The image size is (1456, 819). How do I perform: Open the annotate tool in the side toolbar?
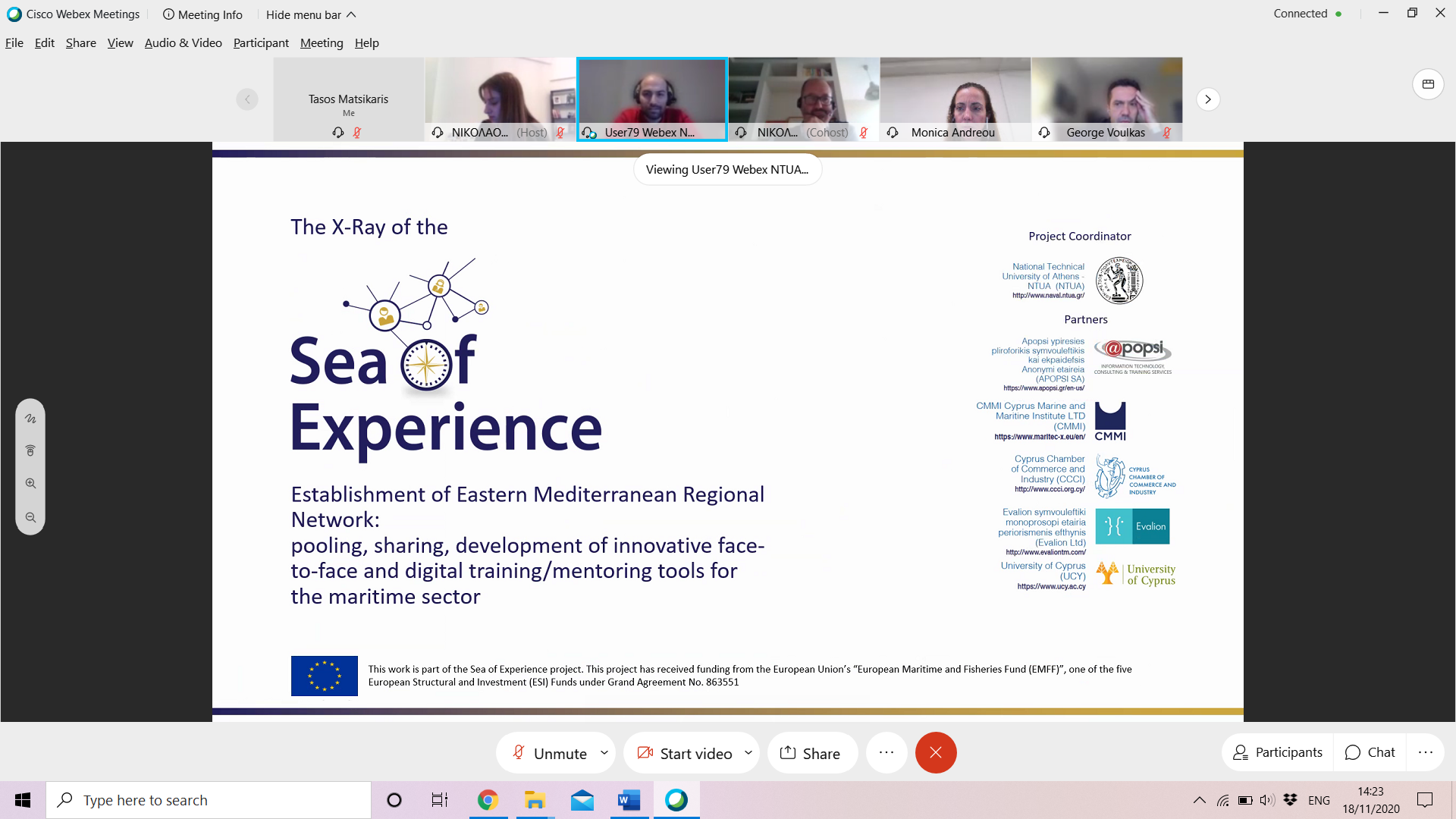click(x=30, y=419)
